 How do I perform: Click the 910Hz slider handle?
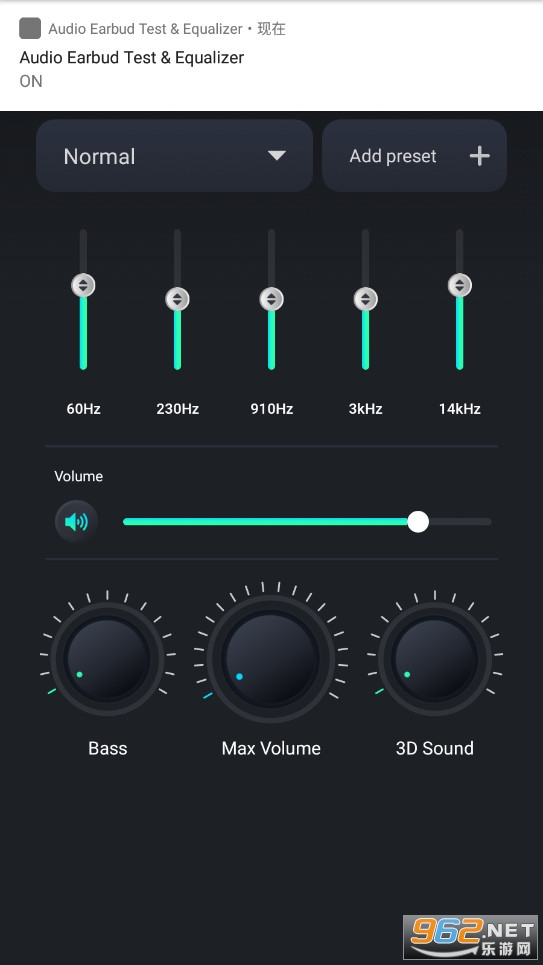[x=272, y=299]
